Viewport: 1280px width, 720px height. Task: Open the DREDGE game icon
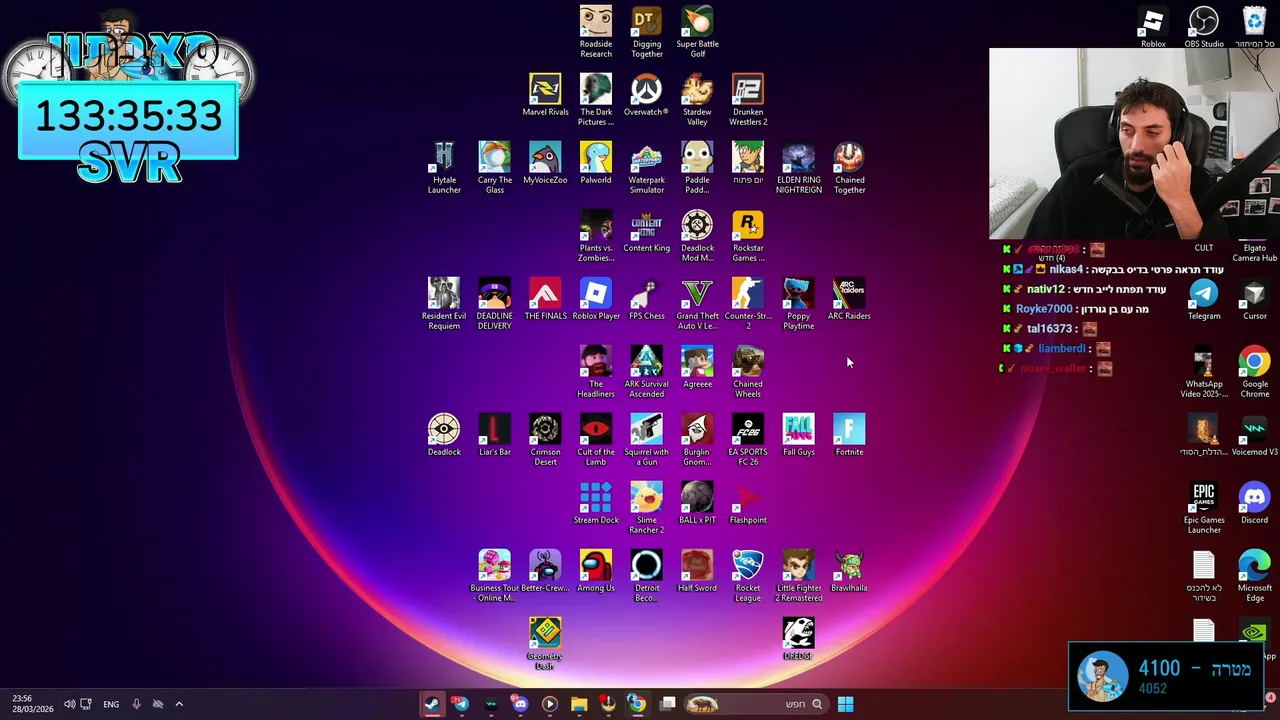click(798, 639)
